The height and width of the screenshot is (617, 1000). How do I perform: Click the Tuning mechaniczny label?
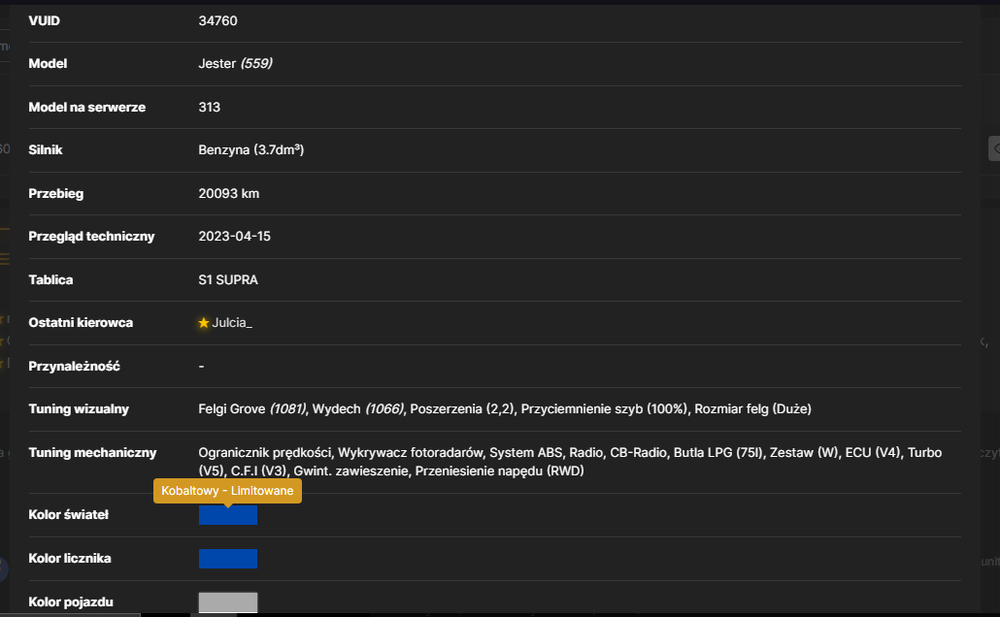pos(92,452)
